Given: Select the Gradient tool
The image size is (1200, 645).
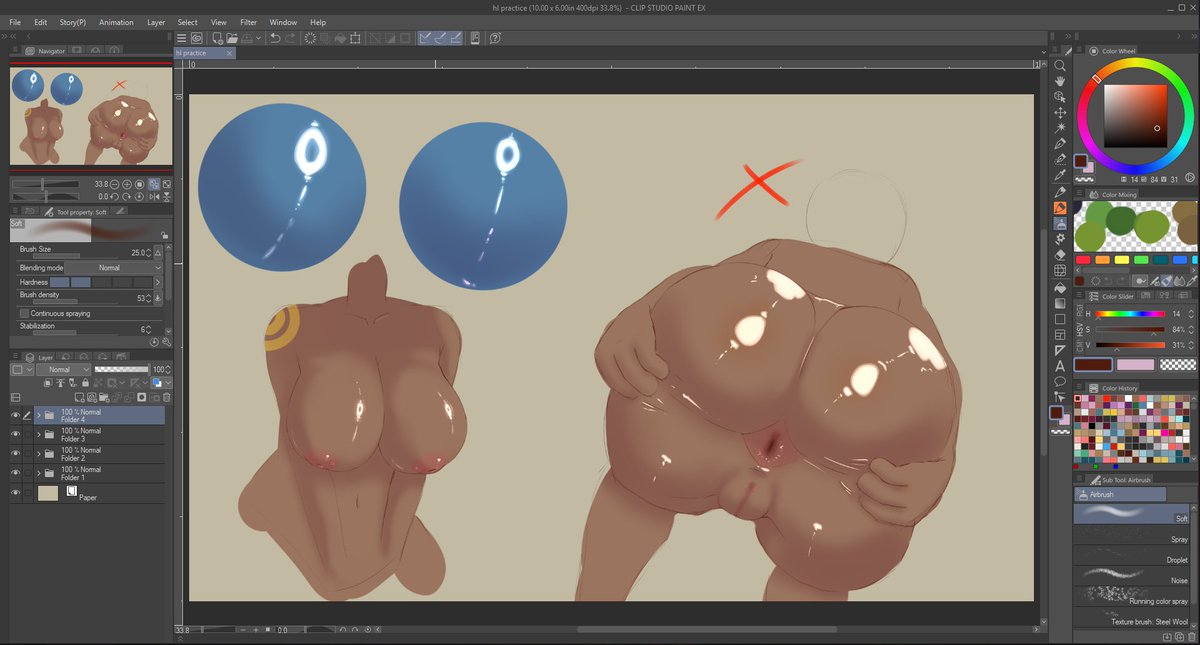Looking at the screenshot, I should (1060, 303).
